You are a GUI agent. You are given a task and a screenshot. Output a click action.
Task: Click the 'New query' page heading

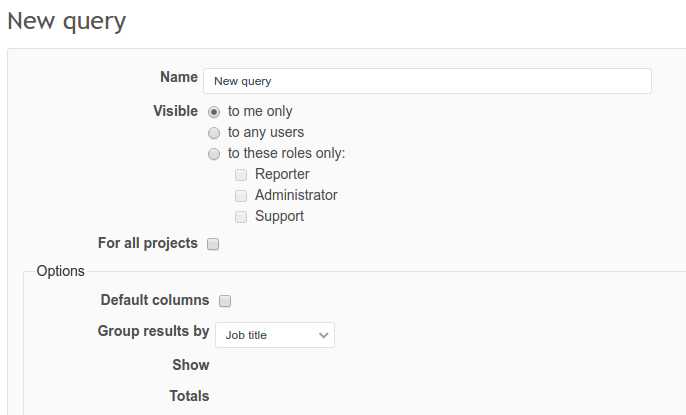pyautogui.click(x=66, y=21)
